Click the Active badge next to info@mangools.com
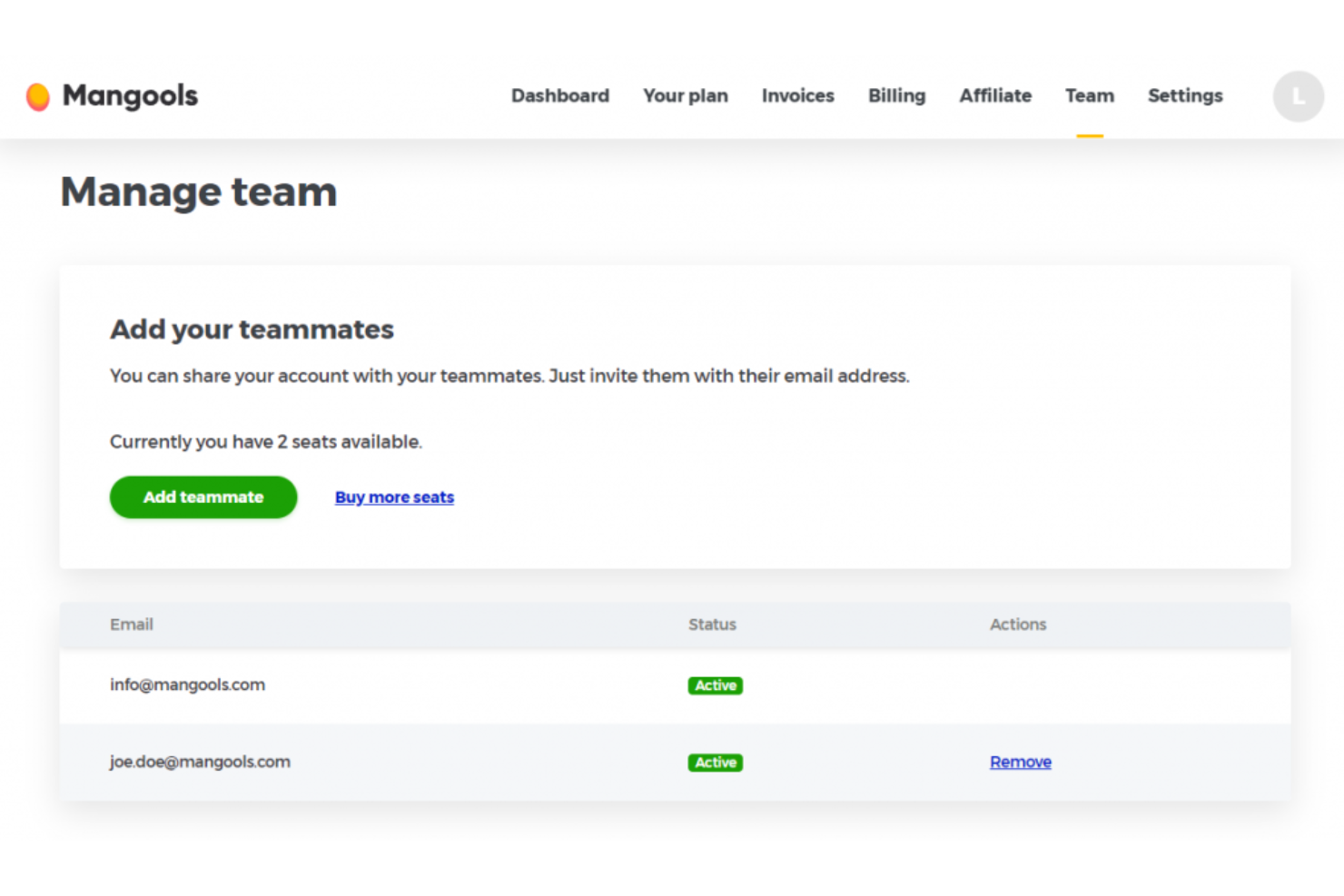The image size is (1344, 896). pos(715,685)
